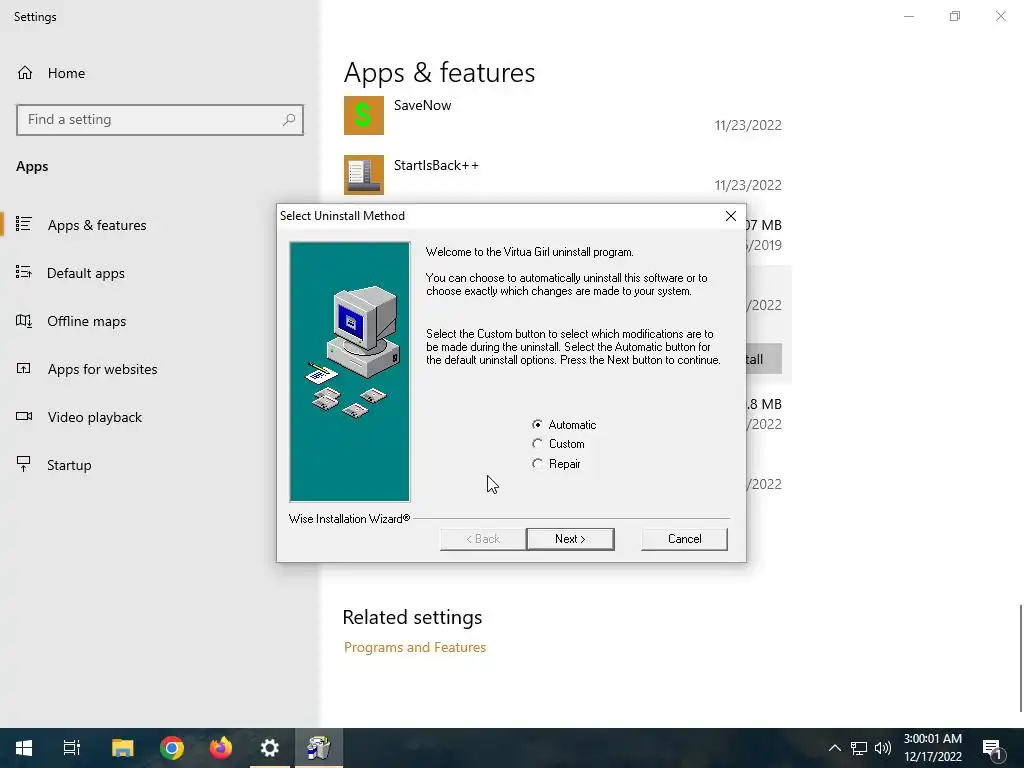This screenshot has width=1024, height=768.
Task: Switch to Settings gear on the taskbar
Action: 270,748
